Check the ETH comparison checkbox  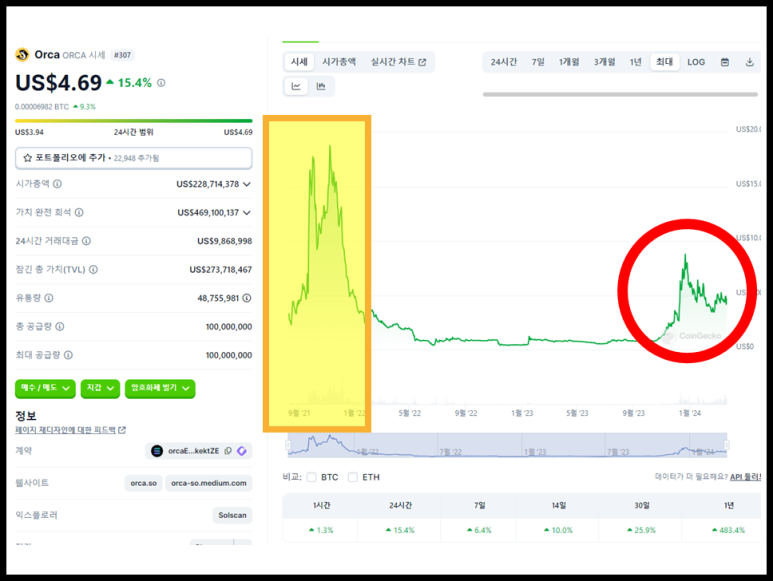[352, 477]
